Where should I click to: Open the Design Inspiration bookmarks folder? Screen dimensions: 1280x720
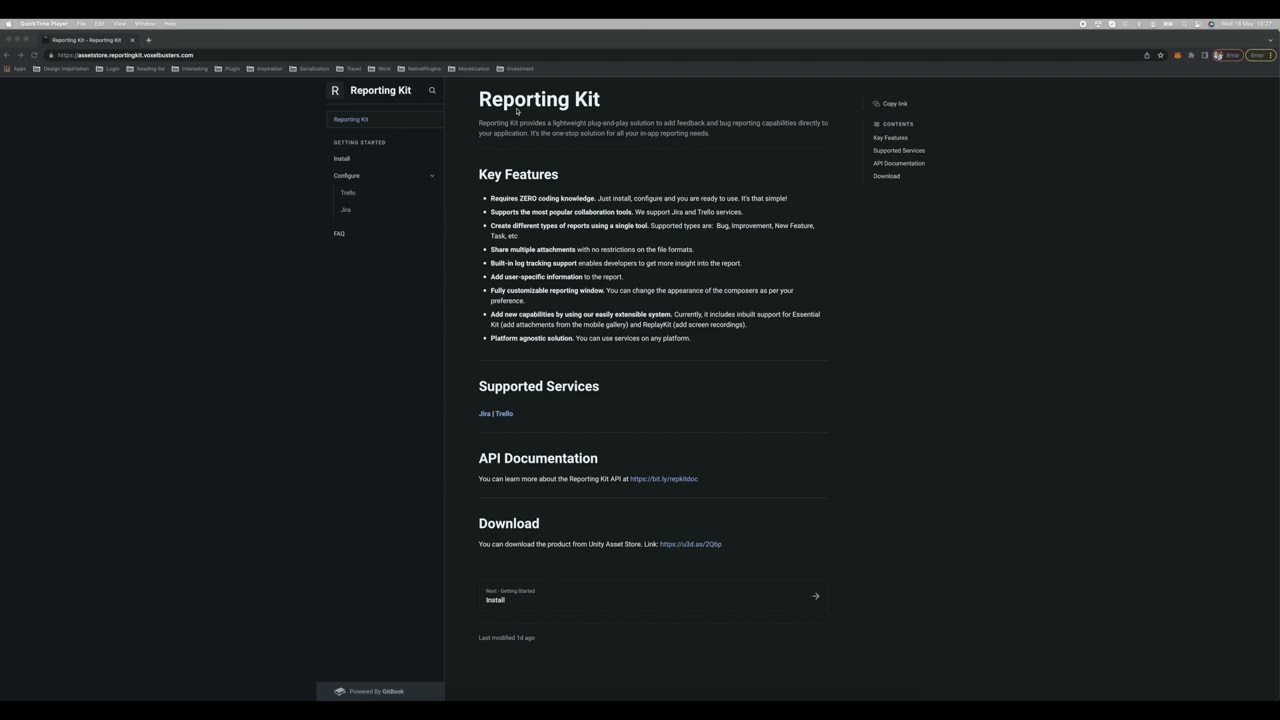[x=61, y=69]
